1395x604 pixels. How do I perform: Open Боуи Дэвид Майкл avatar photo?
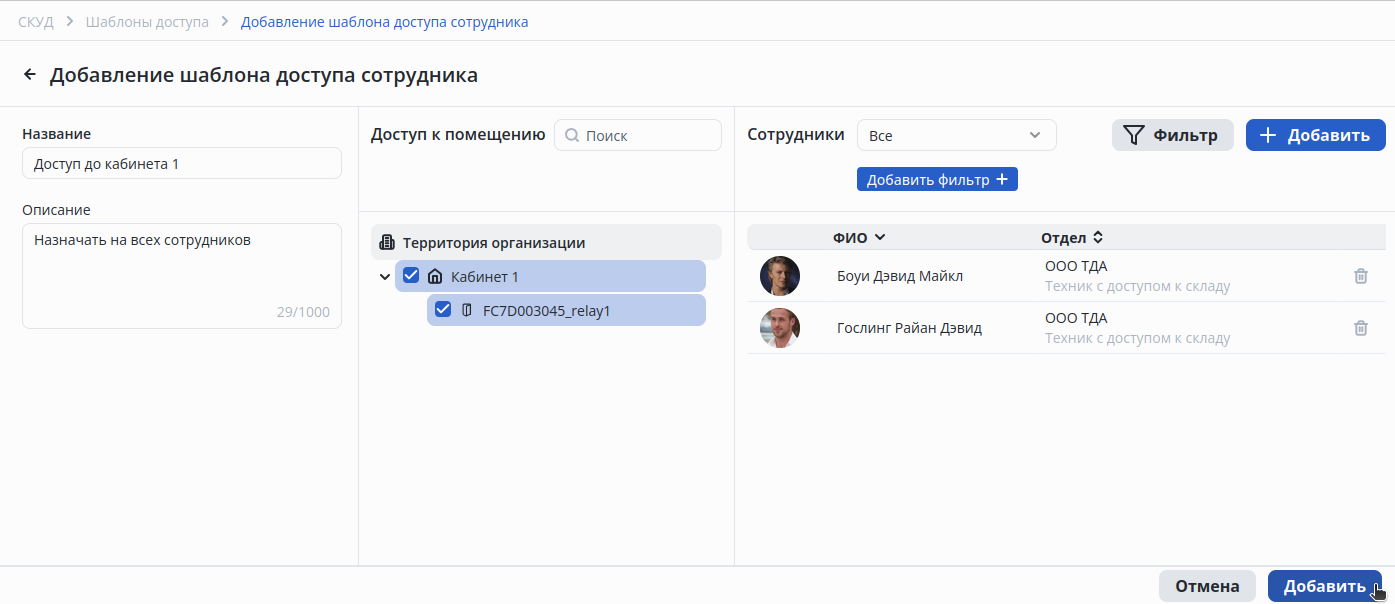coord(779,276)
